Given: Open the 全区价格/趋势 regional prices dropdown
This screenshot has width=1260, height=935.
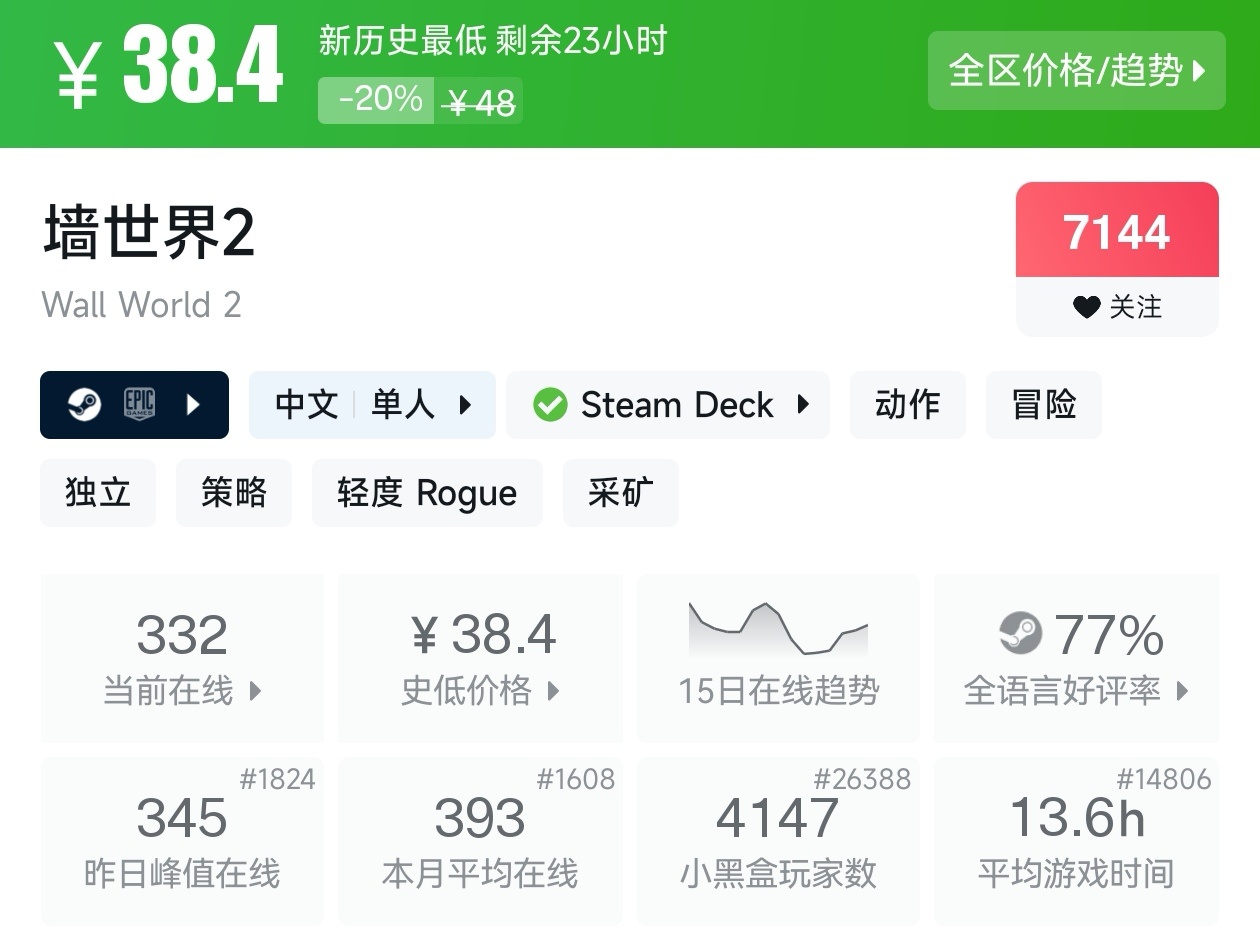Looking at the screenshot, I should (1076, 70).
